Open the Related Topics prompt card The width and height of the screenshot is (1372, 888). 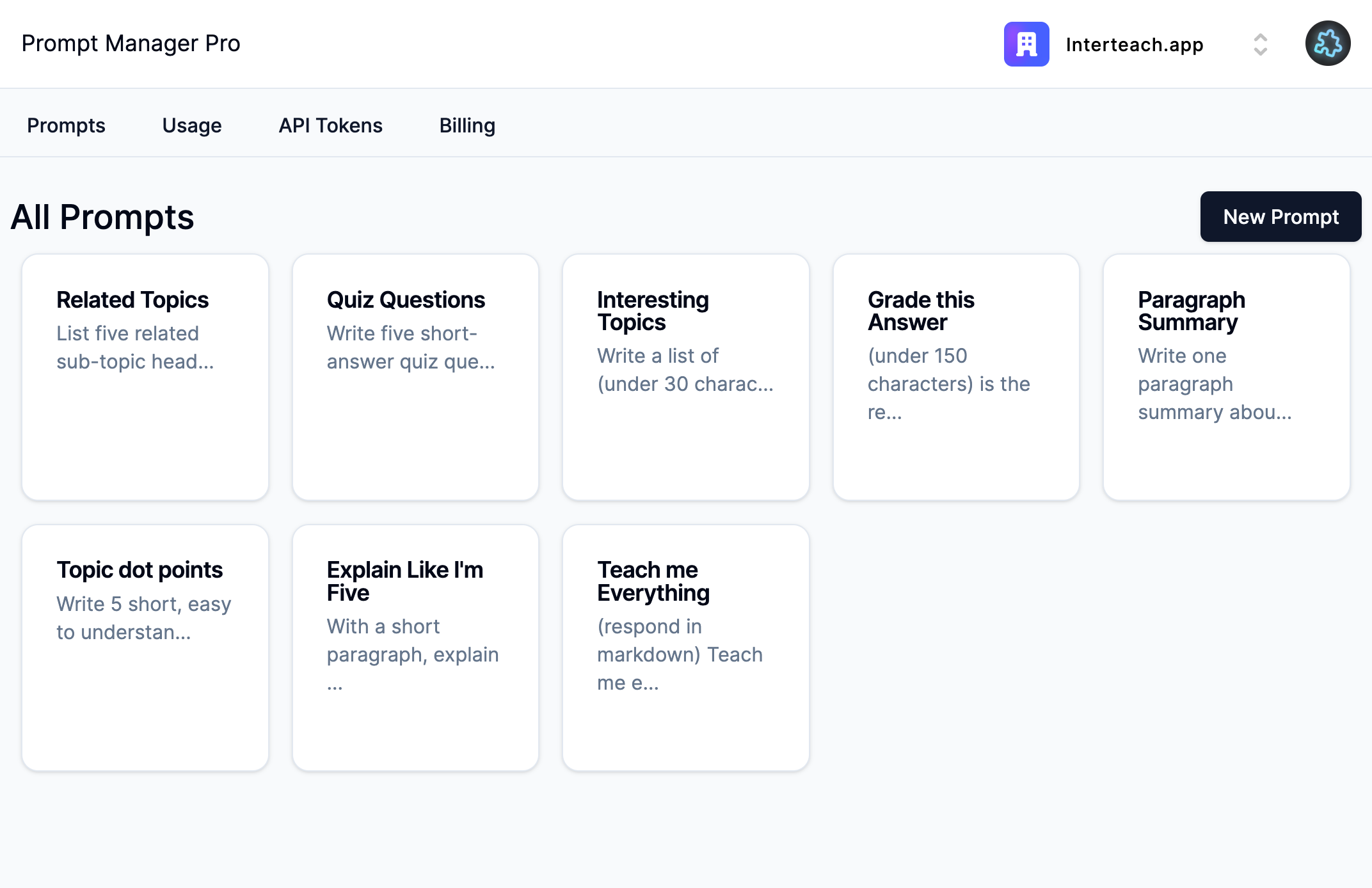(145, 377)
